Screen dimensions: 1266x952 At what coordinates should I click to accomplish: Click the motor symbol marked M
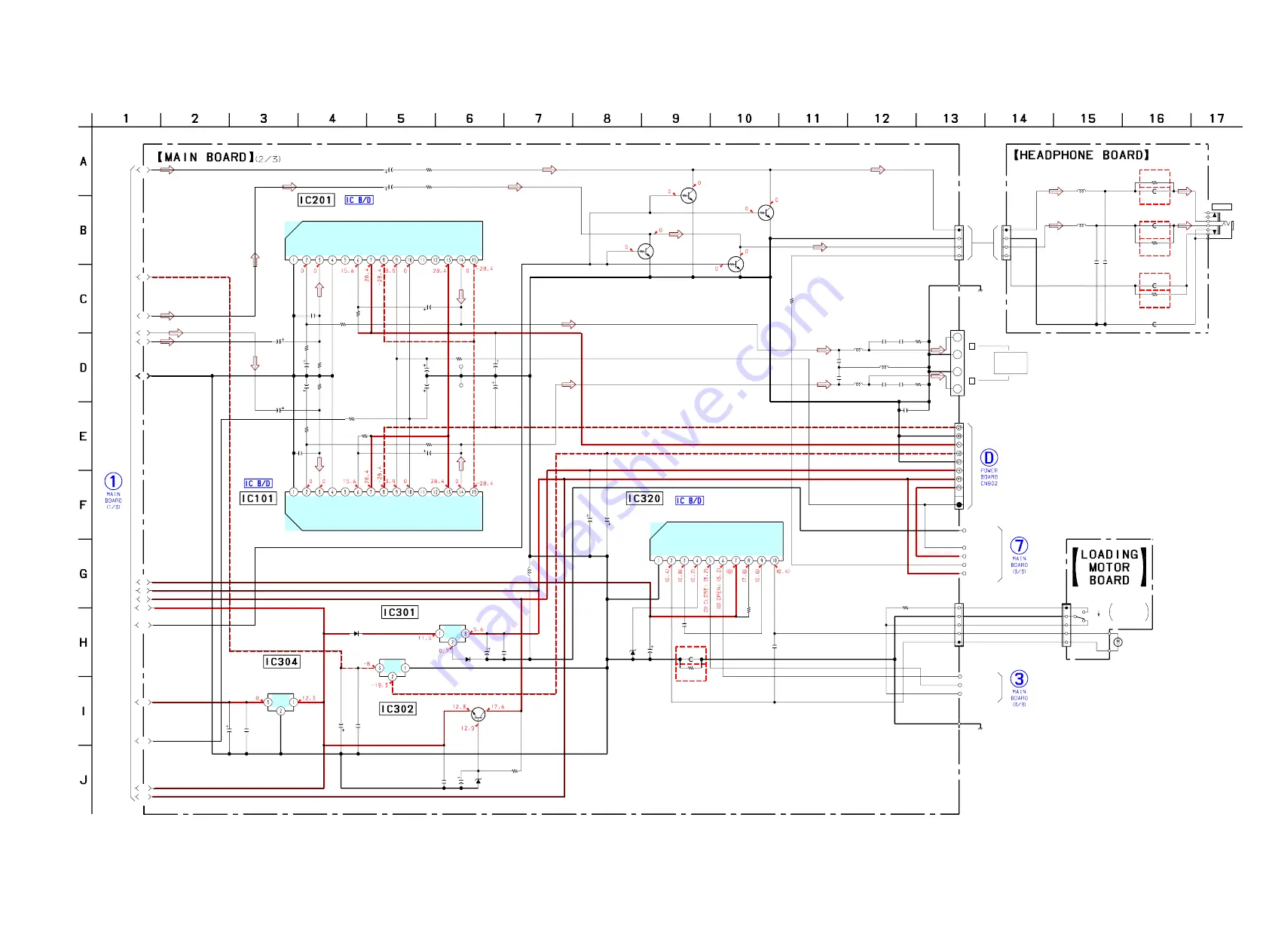1118,642
